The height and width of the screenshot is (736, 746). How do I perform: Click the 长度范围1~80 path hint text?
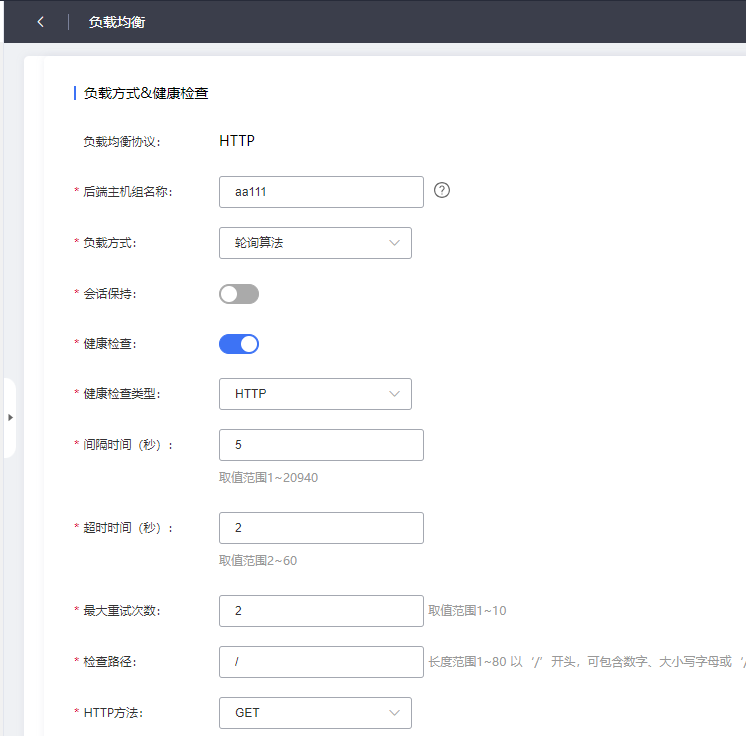[587, 662]
